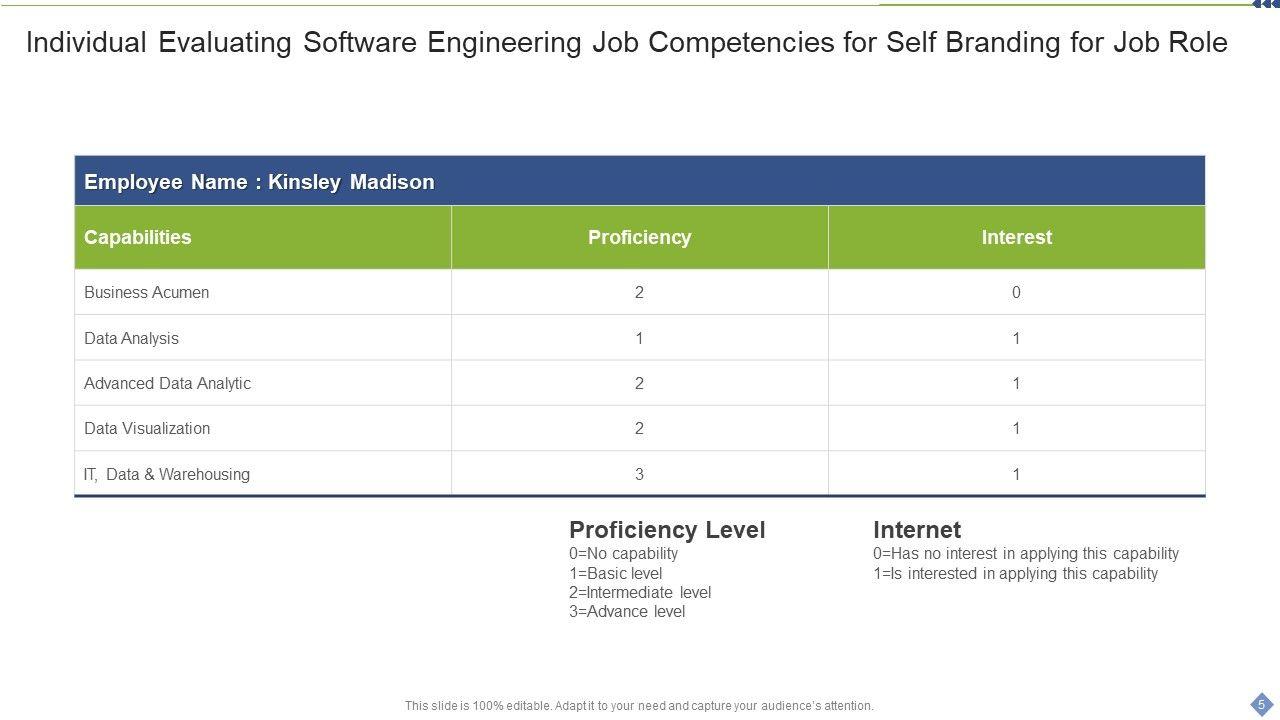The height and width of the screenshot is (720, 1280).
Task: Click the '3=Advance level' legend line
Action: tap(627, 612)
